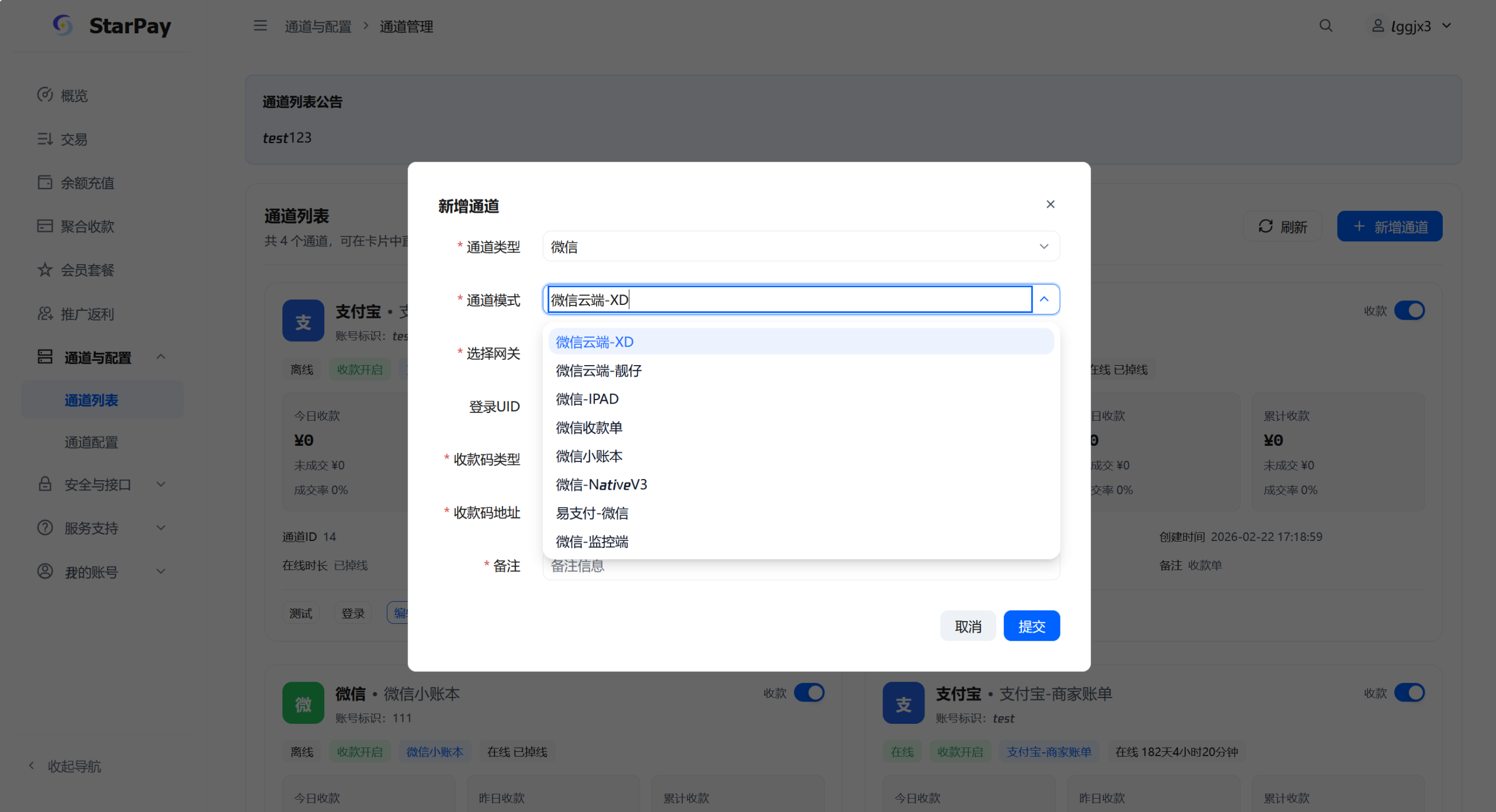
Task: Select 微信云端-靓仔 option
Action: coord(801,371)
